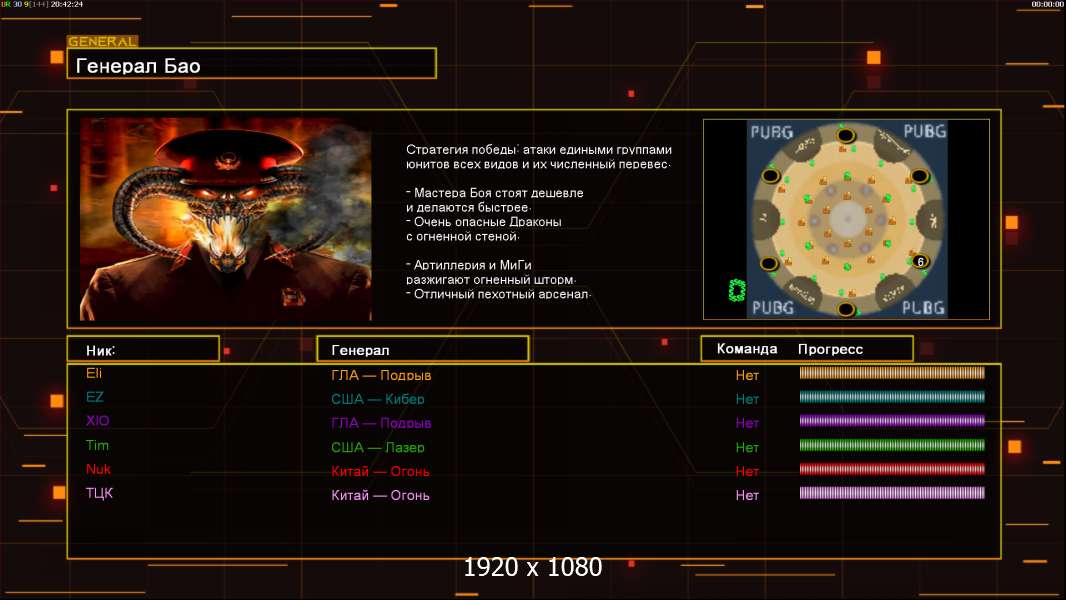Click team value "Нет" in ТЦК's row
The height and width of the screenshot is (600, 1066).
[x=746, y=495]
